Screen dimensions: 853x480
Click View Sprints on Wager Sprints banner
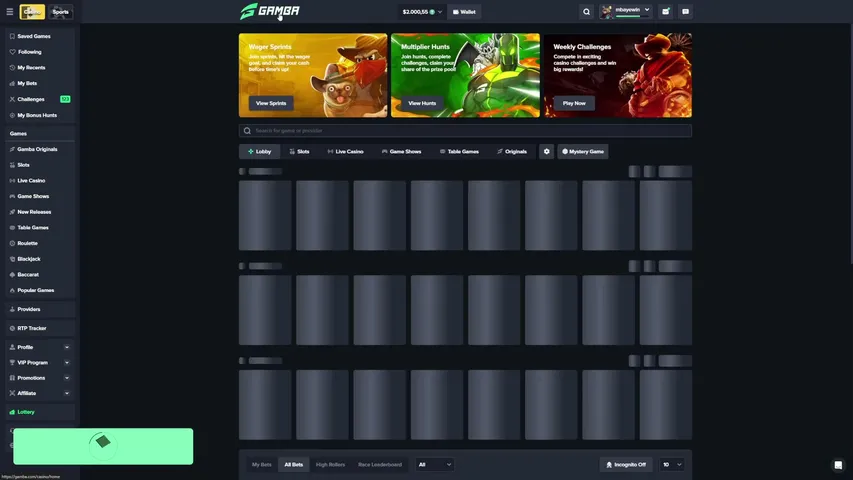(271, 103)
